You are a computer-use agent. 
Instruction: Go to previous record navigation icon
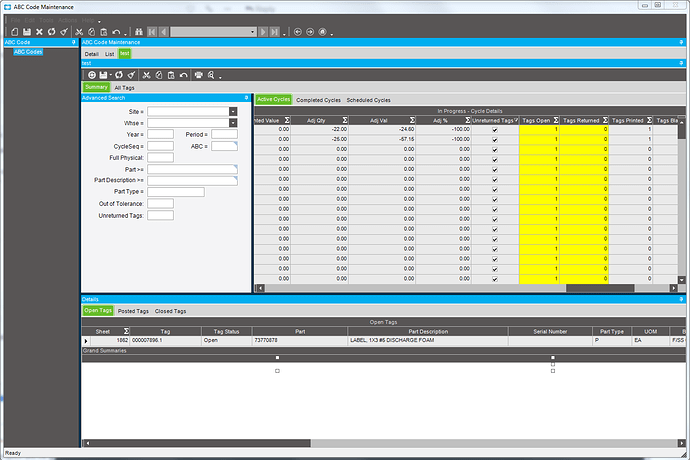pos(164,32)
